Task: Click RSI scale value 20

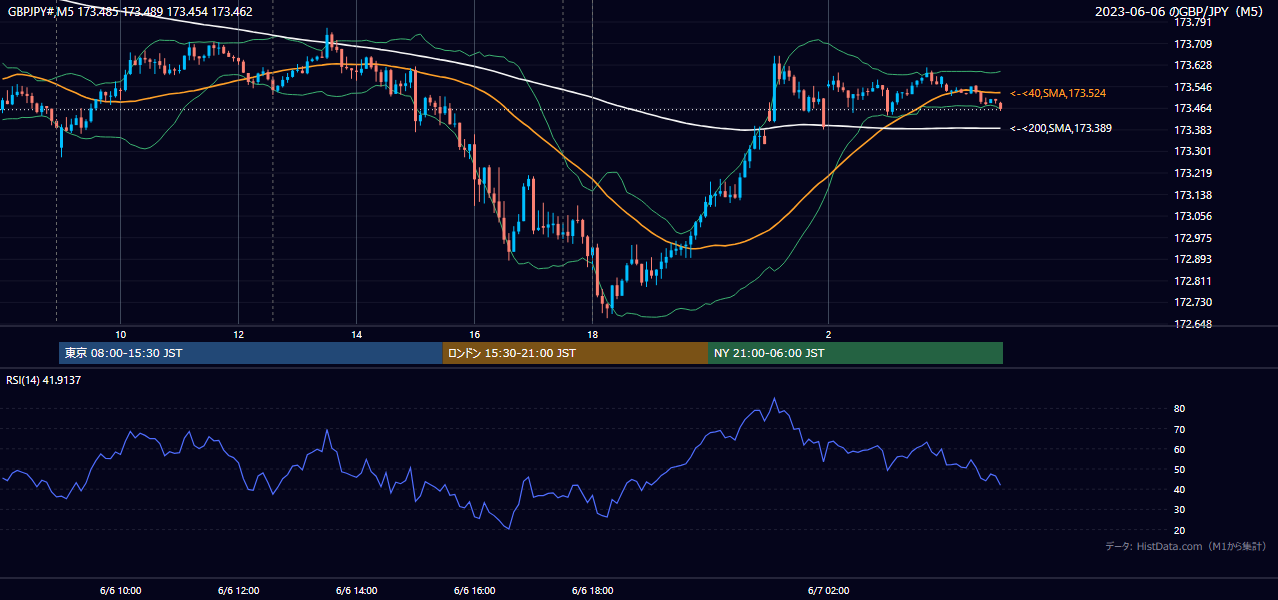Action: click(1179, 530)
